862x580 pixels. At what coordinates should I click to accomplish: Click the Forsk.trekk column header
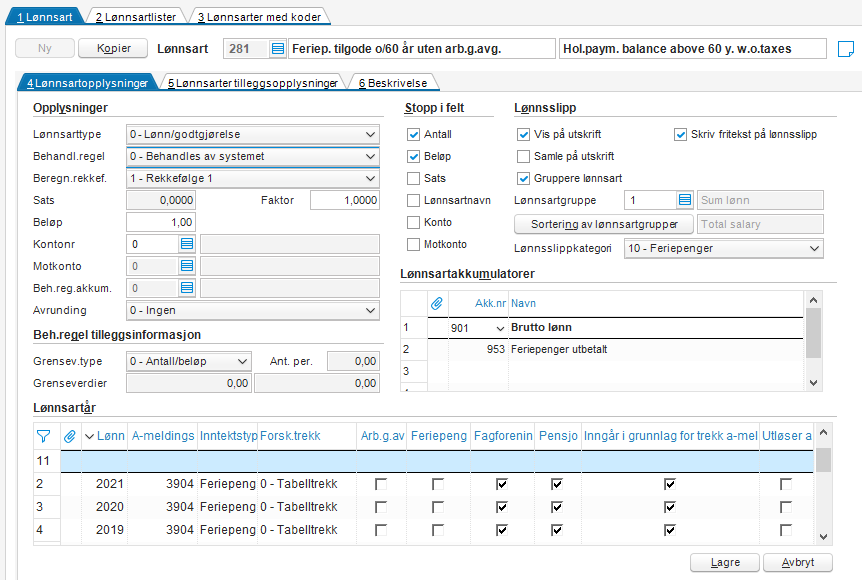307,436
